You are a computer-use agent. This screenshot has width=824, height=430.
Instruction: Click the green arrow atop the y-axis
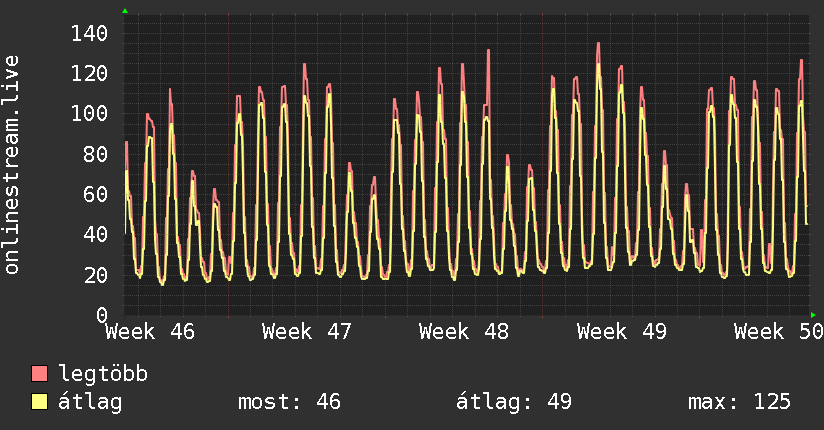click(x=125, y=11)
